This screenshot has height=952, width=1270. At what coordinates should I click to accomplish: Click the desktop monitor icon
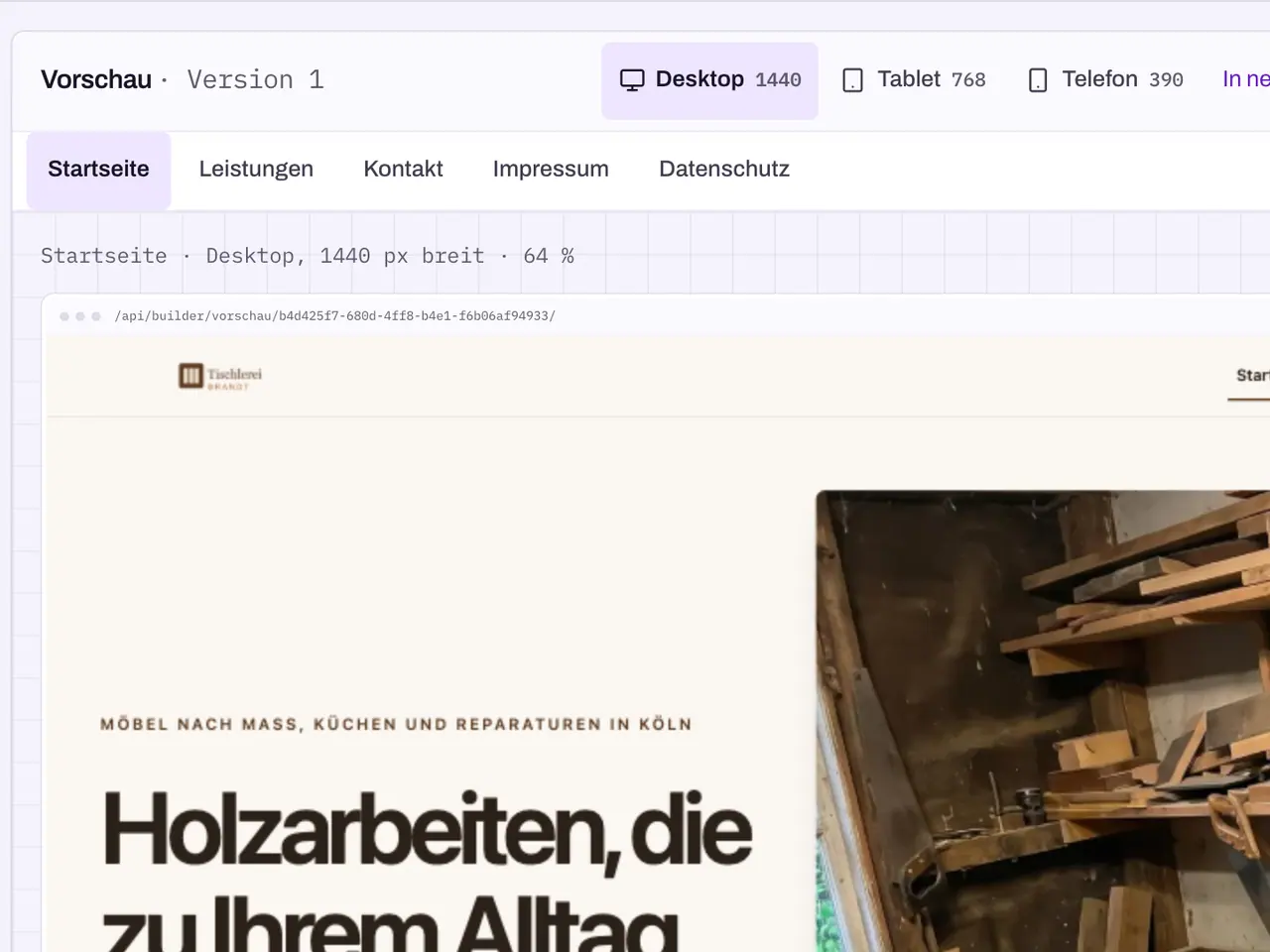[x=632, y=80]
